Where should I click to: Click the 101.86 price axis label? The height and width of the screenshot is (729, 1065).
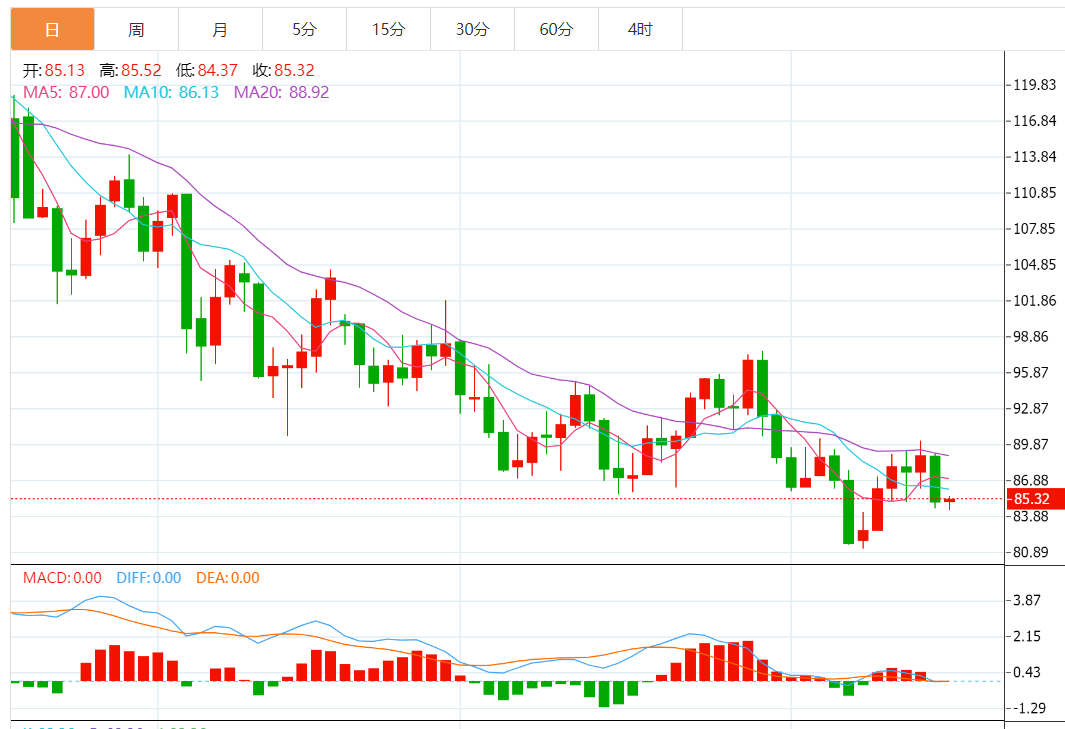[1034, 301]
